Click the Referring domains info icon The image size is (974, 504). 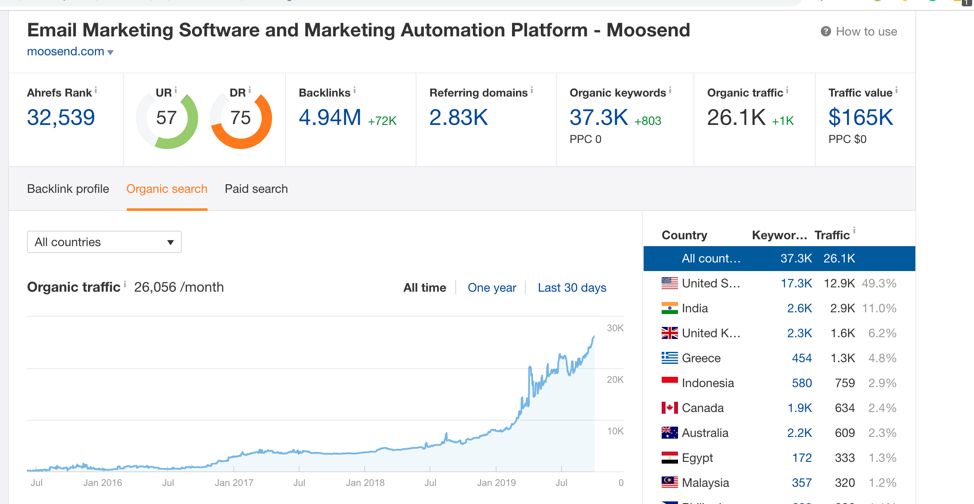pos(532,91)
